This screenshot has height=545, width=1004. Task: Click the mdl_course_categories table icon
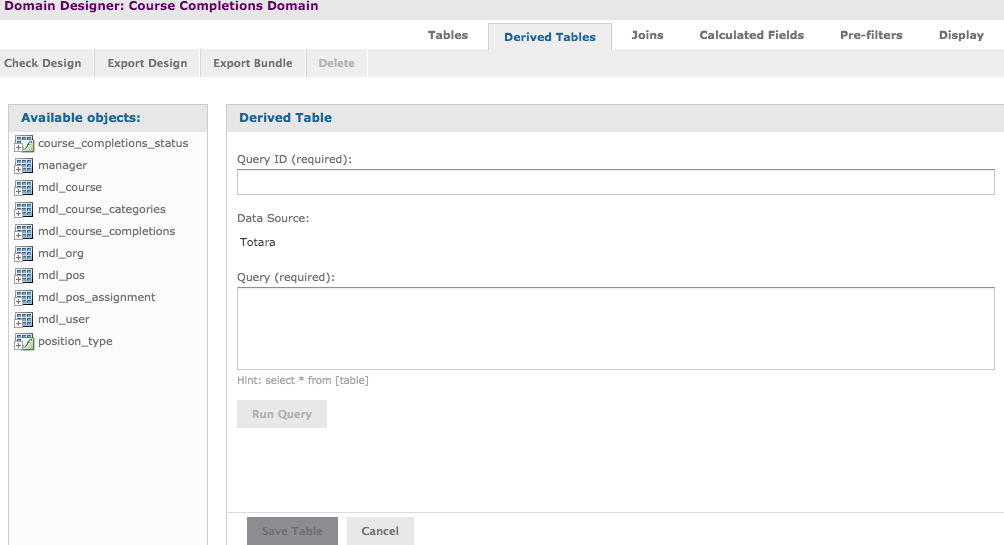24,210
